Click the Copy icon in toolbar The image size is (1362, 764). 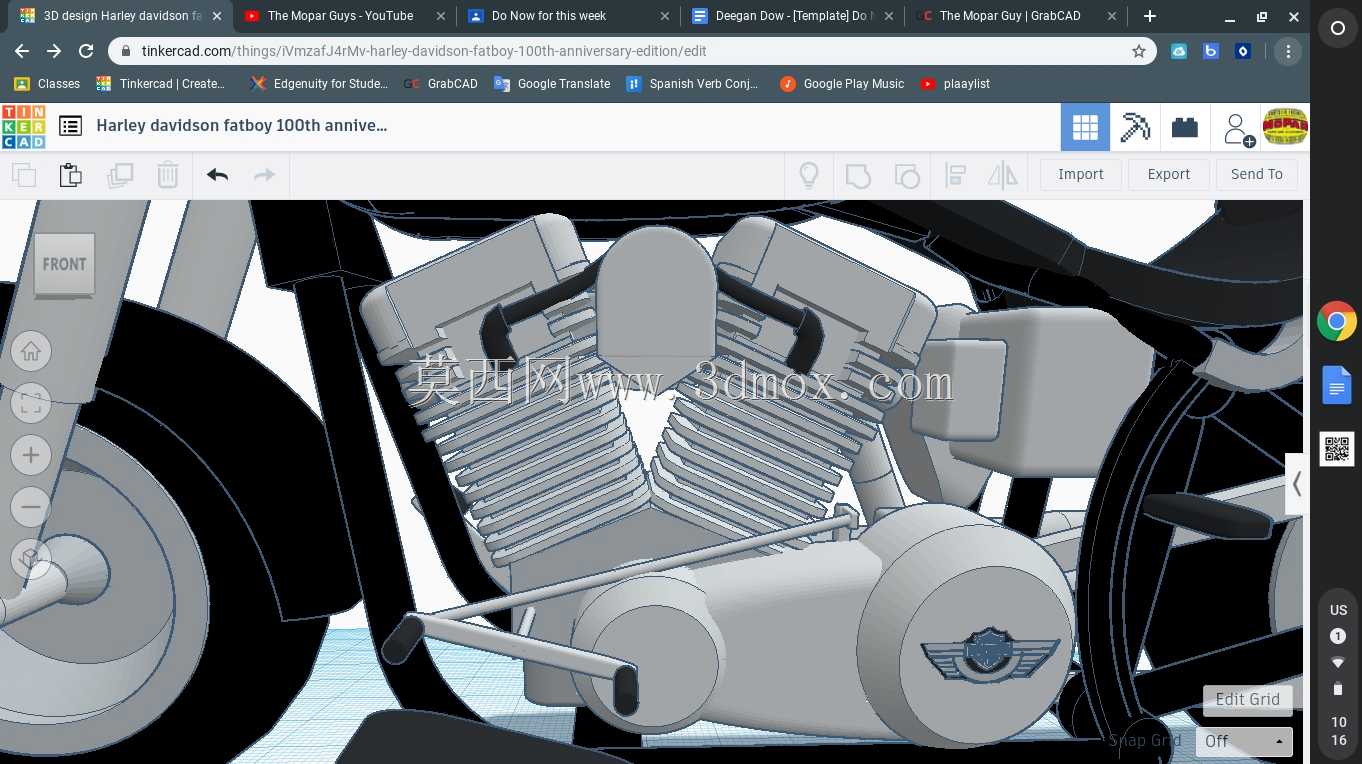[x=24, y=175]
